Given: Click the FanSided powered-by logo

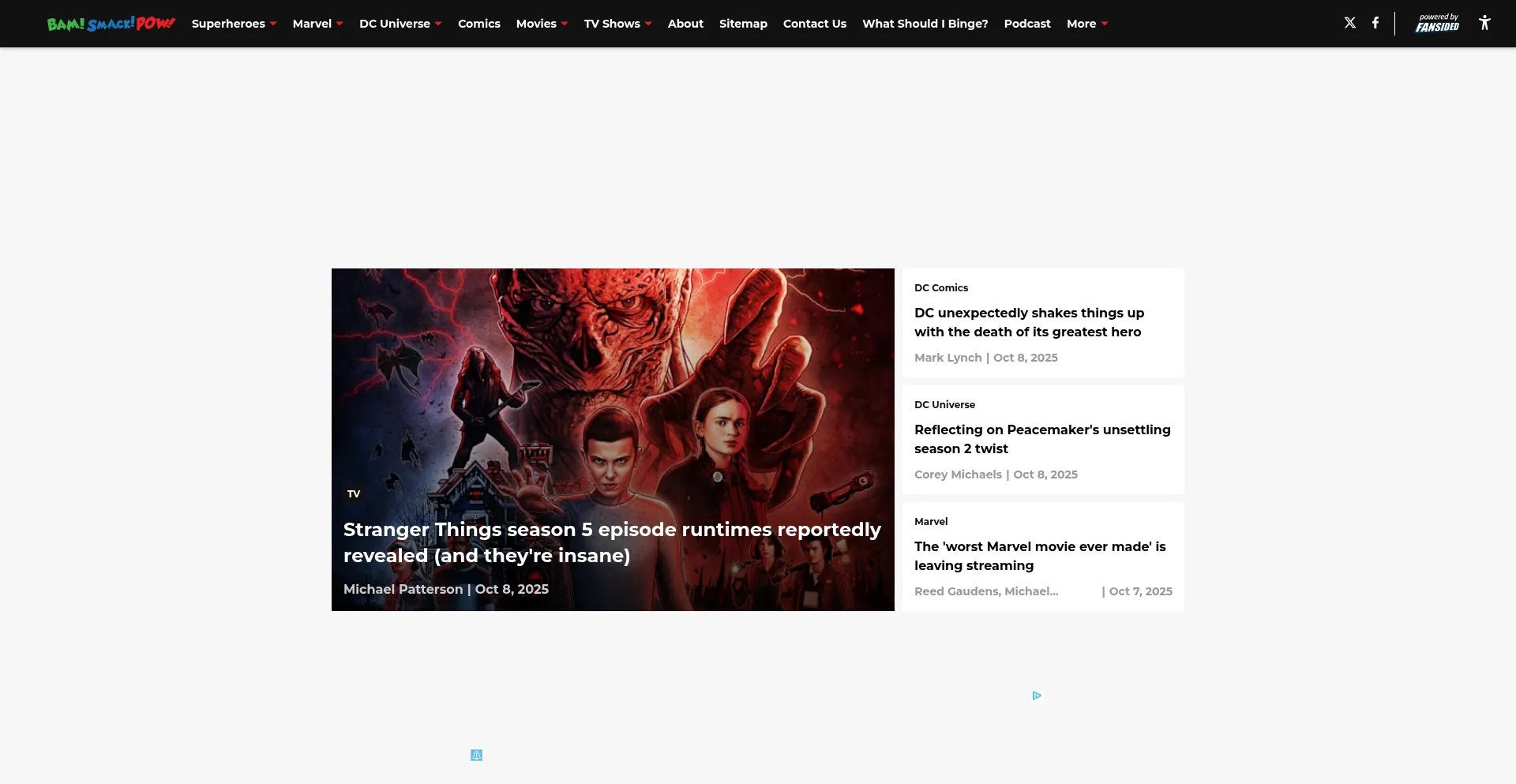Looking at the screenshot, I should tap(1437, 24).
